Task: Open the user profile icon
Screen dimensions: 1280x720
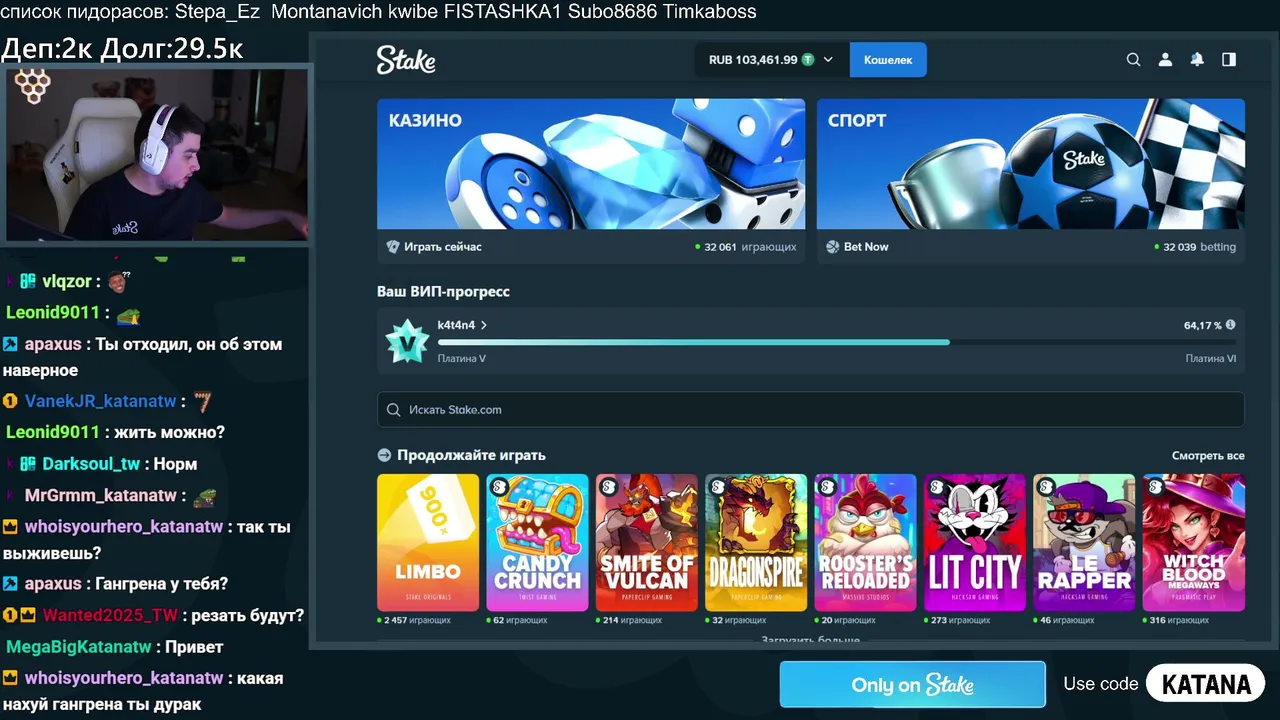Action: coord(1165,60)
